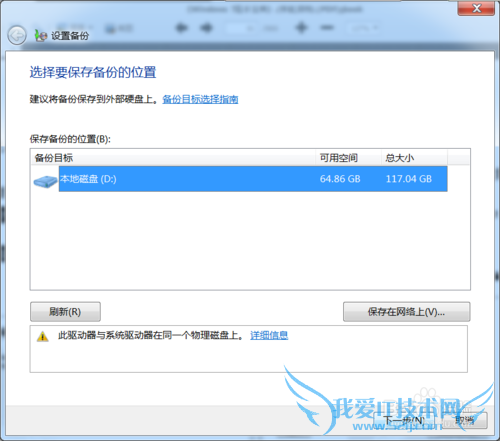The width and height of the screenshot is (500, 441).
Task: Click the 64.86 GB free space value
Action: (x=340, y=179)
